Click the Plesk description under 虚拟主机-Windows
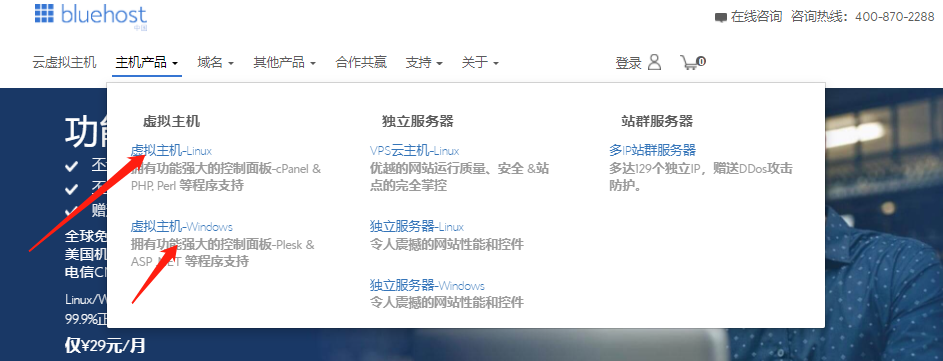 (x=223, y=253)
